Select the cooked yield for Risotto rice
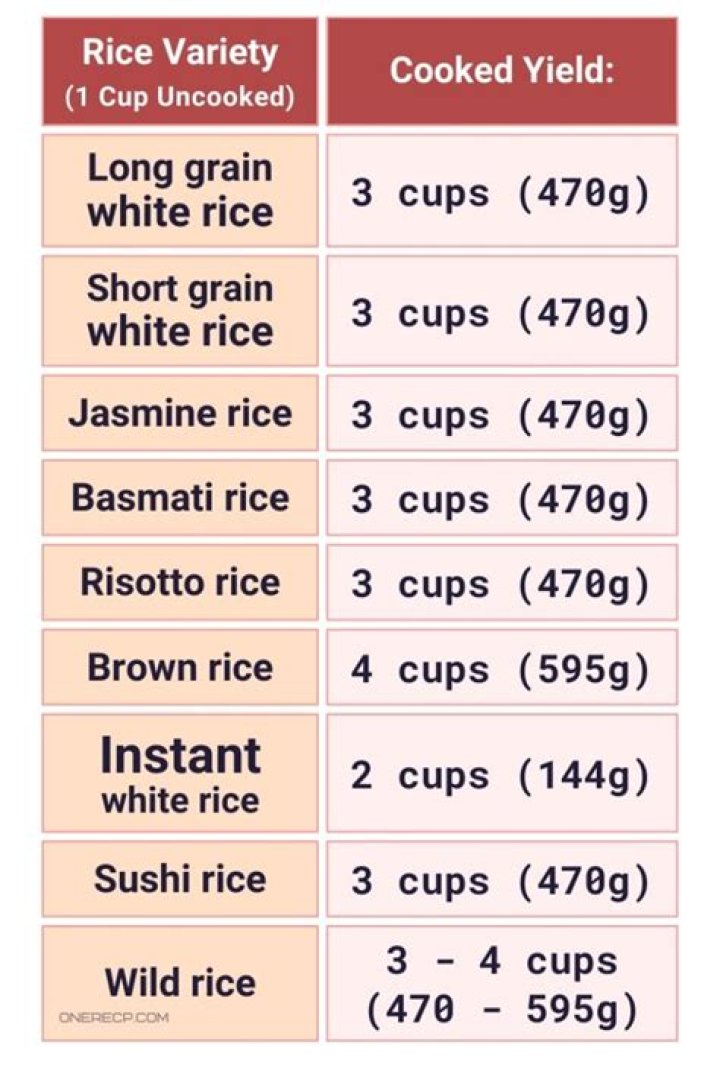This screenshot has width=720, height=1065. click(x=501, y=582)
